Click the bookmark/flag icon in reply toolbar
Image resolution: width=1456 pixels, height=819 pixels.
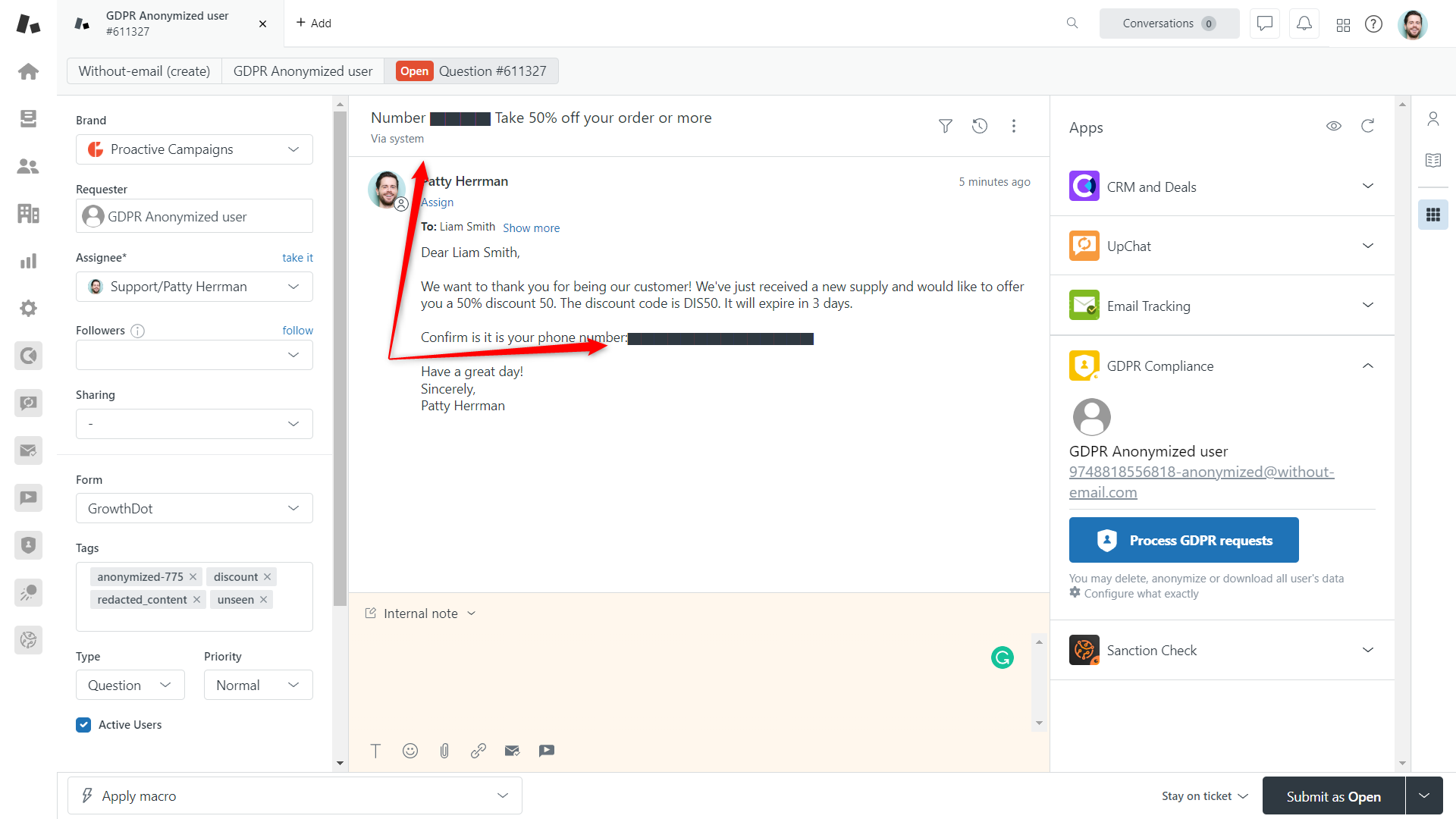(546, 751)
